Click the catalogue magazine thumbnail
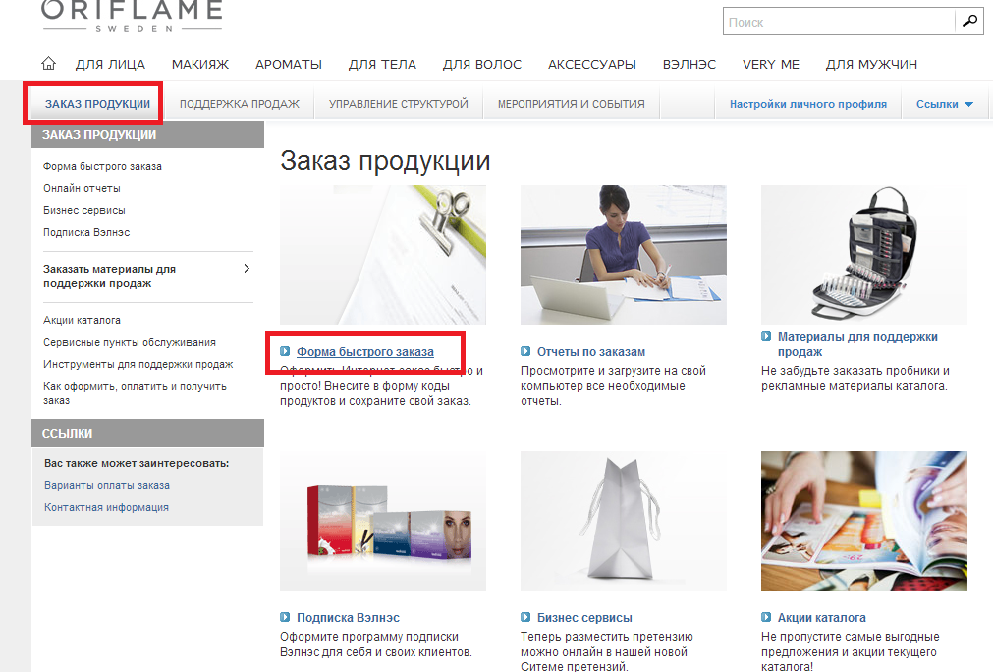This screenshot has height=672, width=993. point(863,521)
